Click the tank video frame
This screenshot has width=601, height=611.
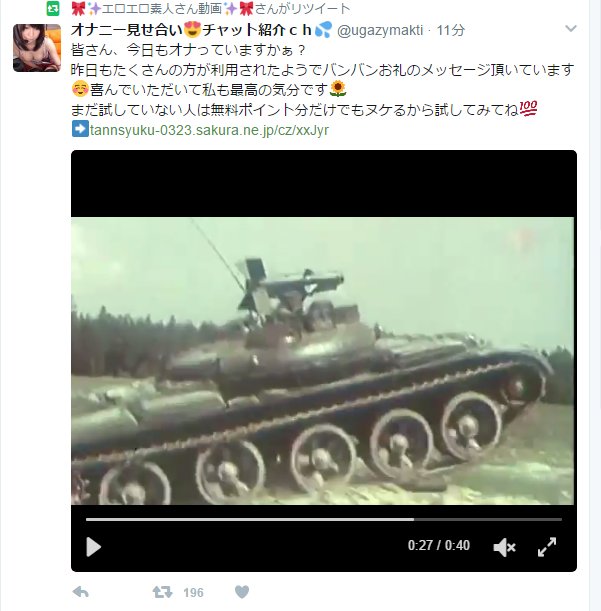coord(322,361)
